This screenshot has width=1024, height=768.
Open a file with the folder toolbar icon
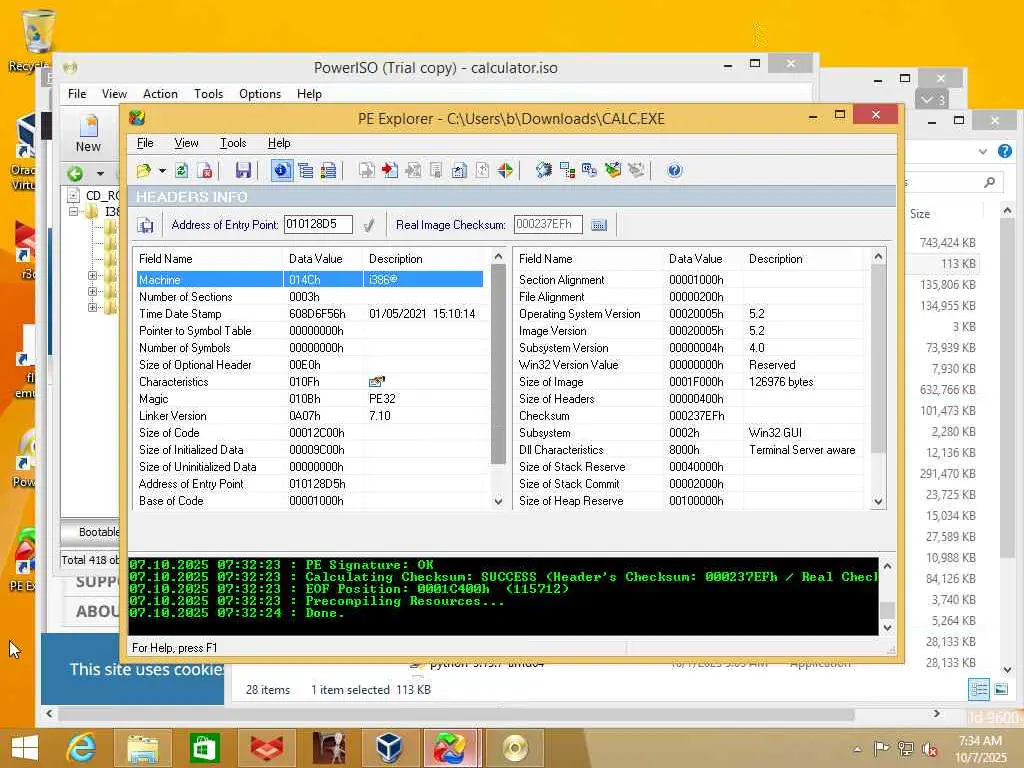pyautogui.click(x=144, y=171)
